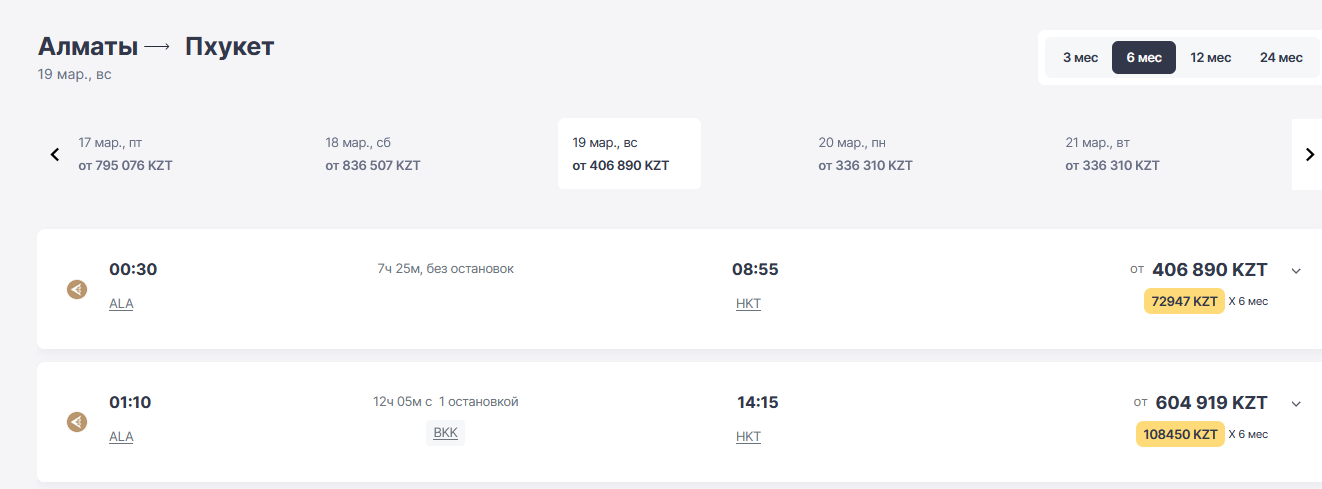Show earlier dates with left arrow
The height and width of the screenshot is (489, 1322).
click(55, 154)
